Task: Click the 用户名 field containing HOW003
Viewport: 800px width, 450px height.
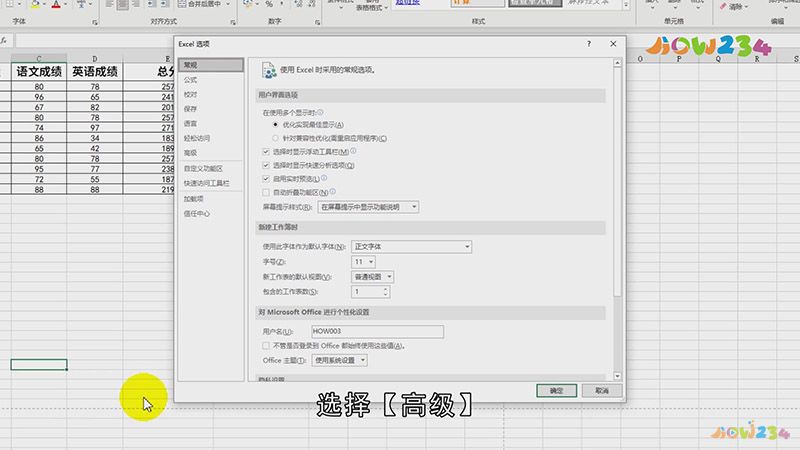Action: coord(378,331)
